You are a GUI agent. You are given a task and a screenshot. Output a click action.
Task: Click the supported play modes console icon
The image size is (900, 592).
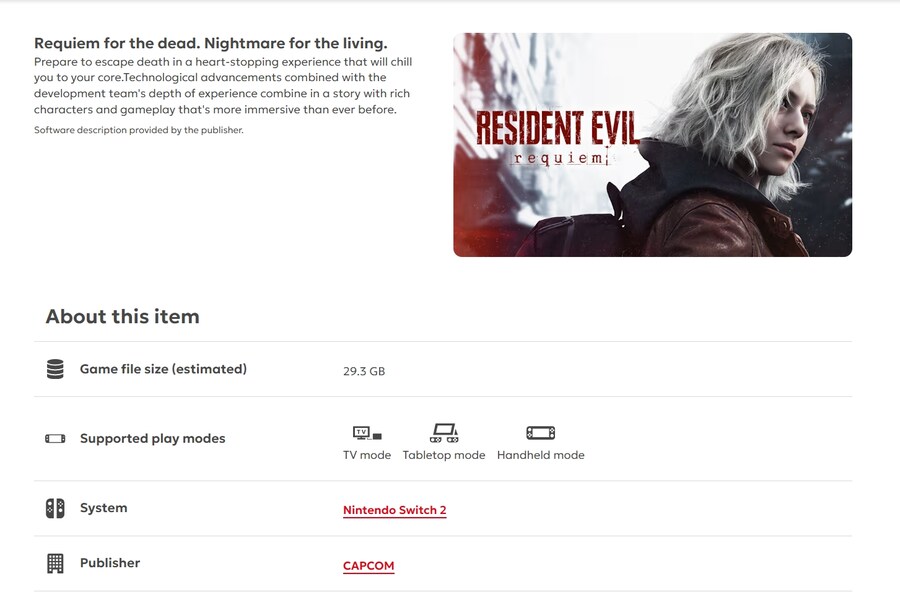pos(55,439)
